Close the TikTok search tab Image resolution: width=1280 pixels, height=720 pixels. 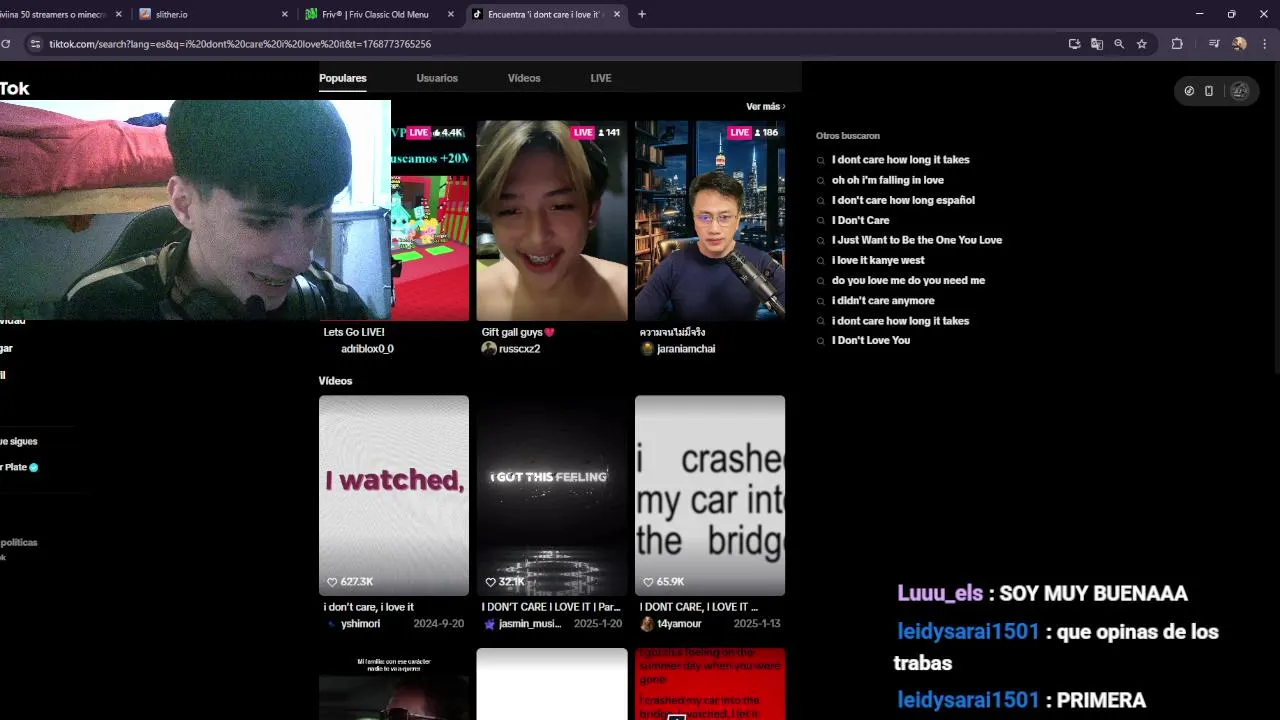pos(617,14)
